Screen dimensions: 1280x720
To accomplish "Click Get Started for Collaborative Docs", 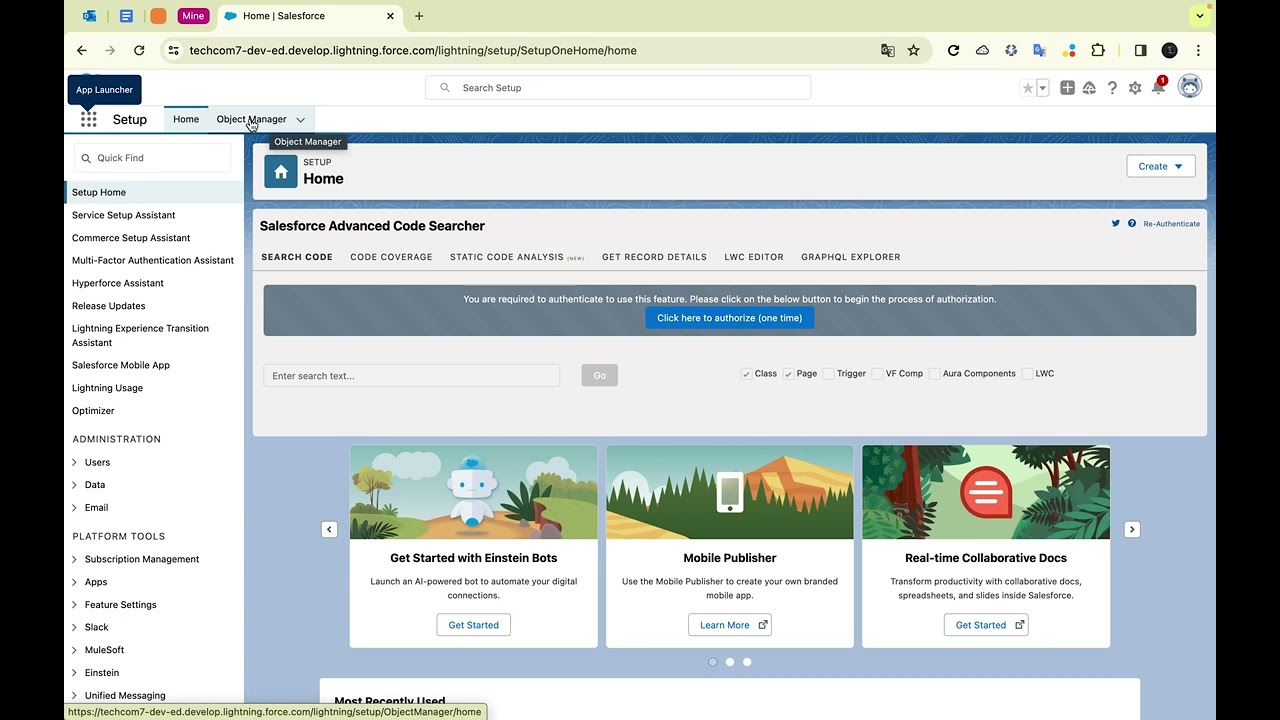I will (x=986, y=625).
